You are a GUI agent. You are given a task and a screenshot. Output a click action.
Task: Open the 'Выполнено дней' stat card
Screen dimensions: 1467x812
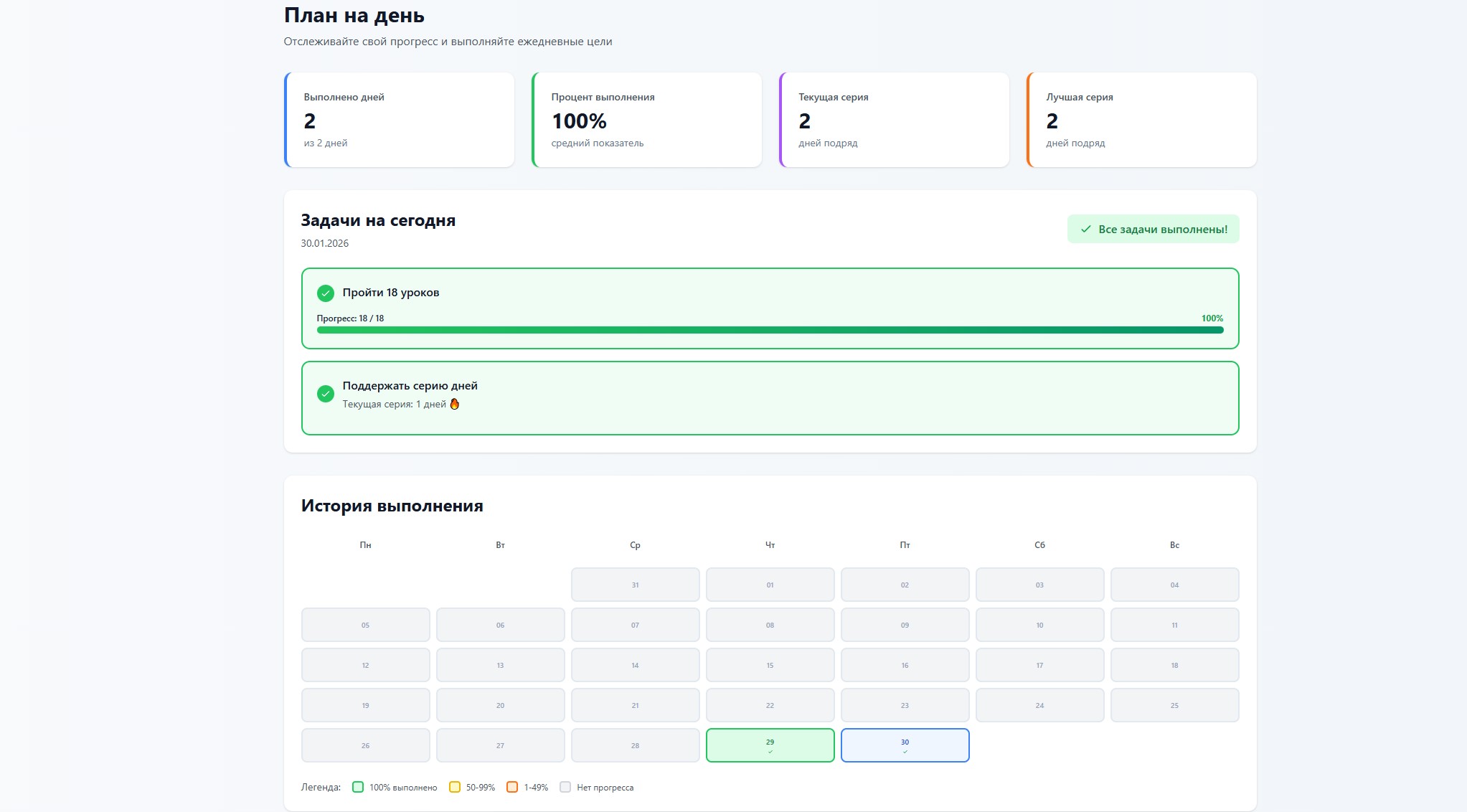point(400,120)
